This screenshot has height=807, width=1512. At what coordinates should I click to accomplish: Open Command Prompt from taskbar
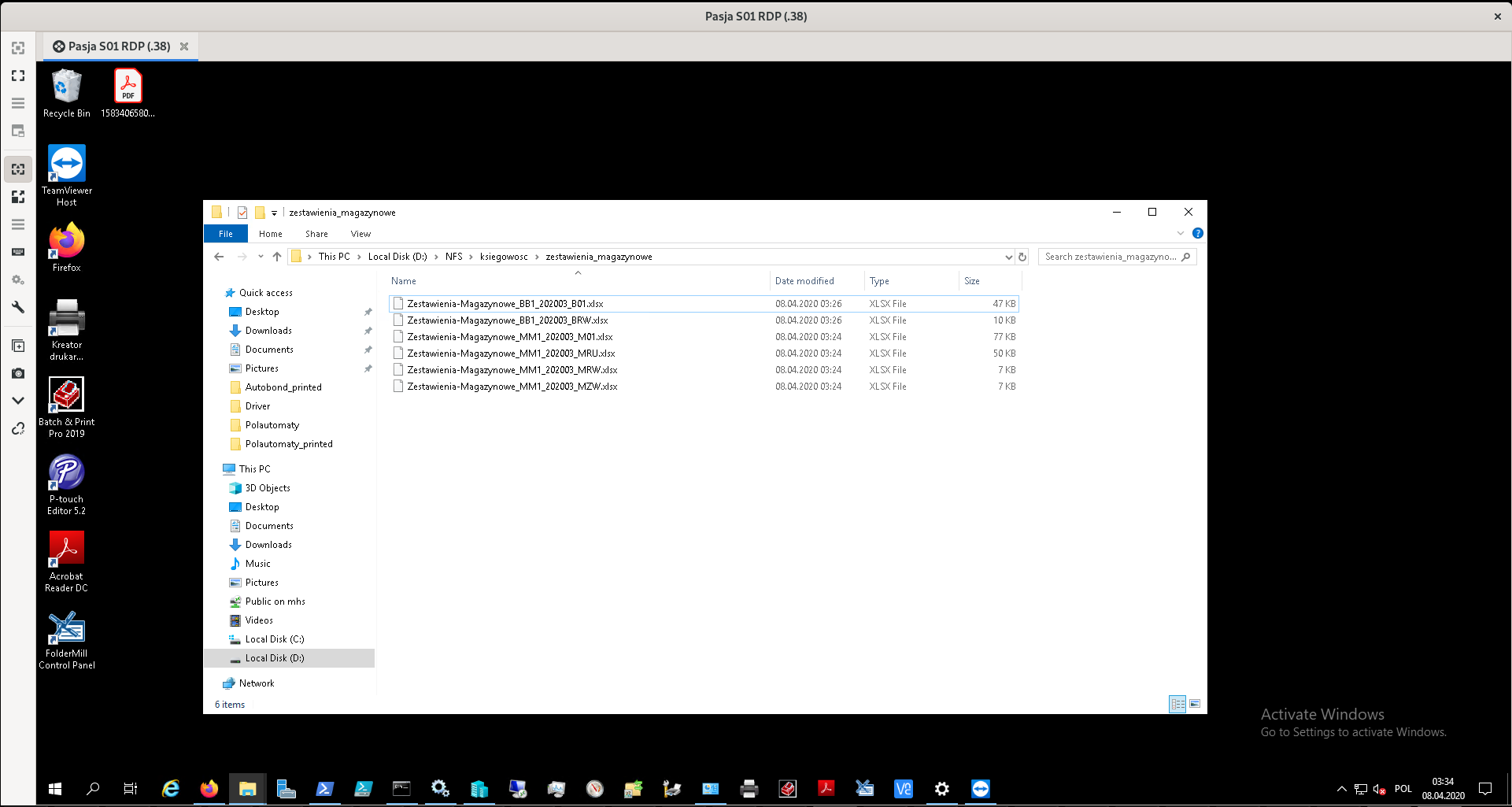tap(401, 788)
